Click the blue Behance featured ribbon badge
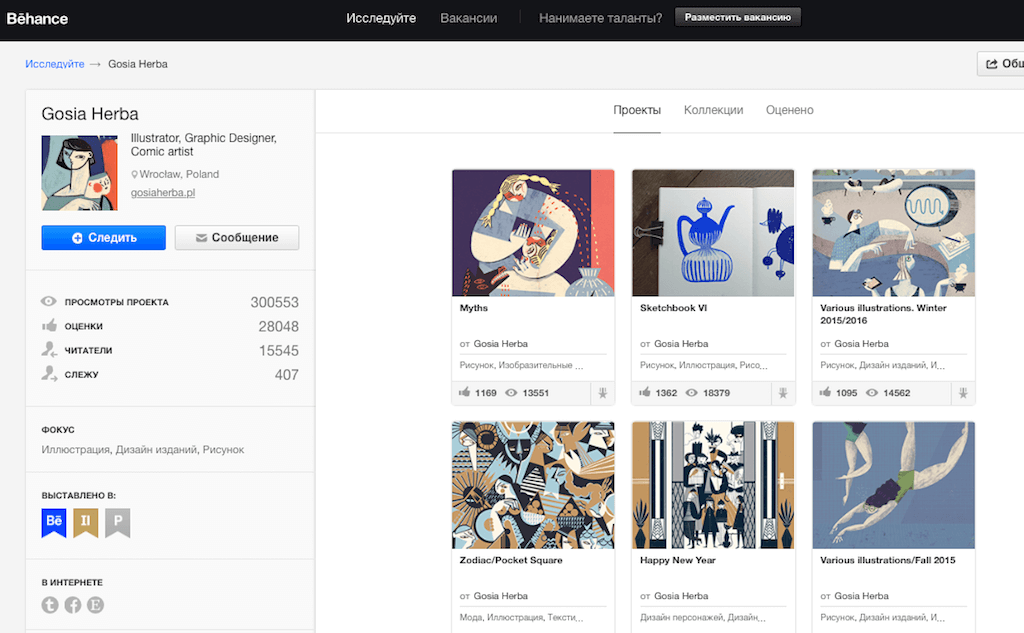The width and height of the screenshot is (1024, 633). click(54, 523)
